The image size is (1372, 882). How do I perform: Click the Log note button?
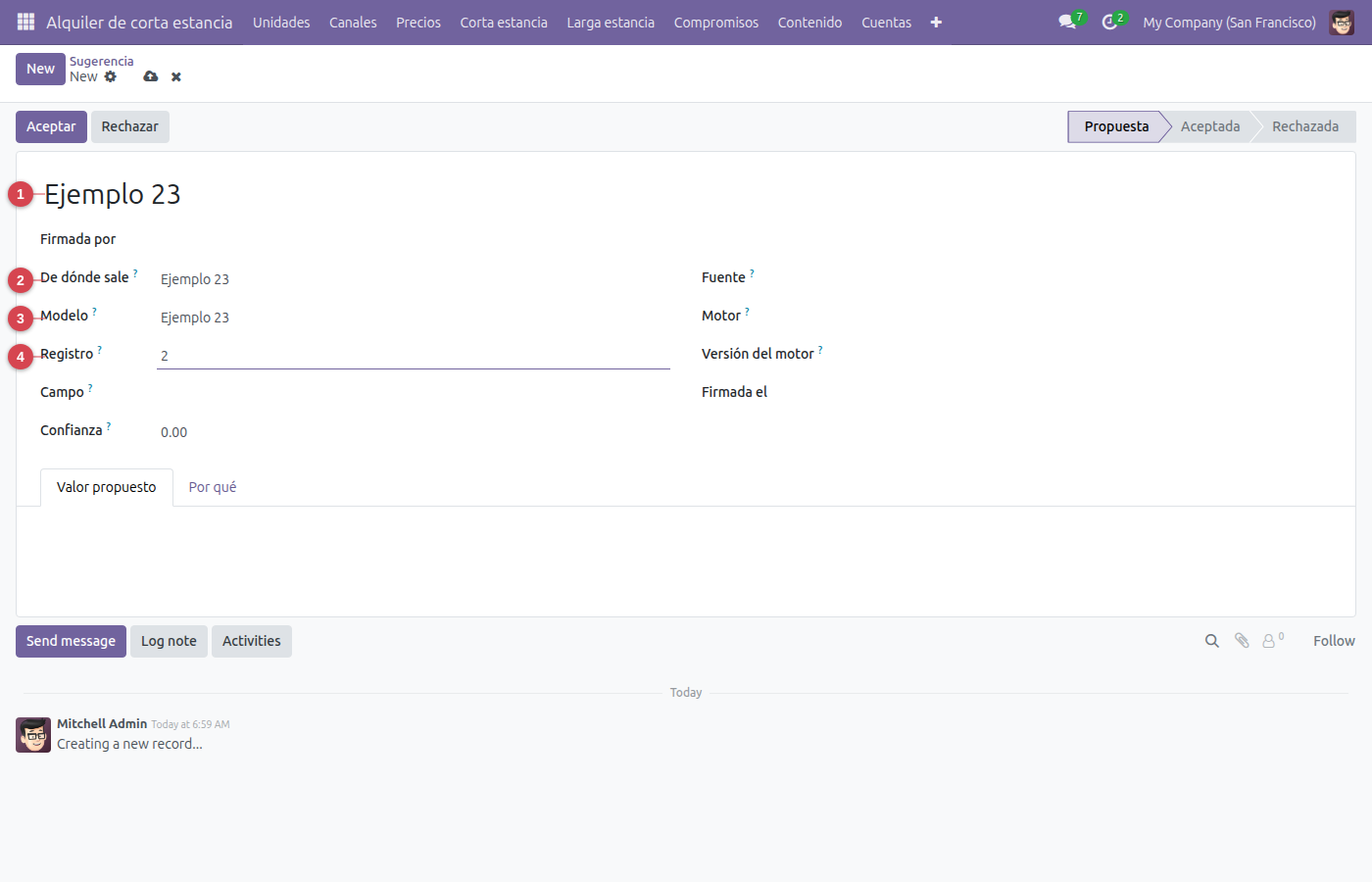169,641
